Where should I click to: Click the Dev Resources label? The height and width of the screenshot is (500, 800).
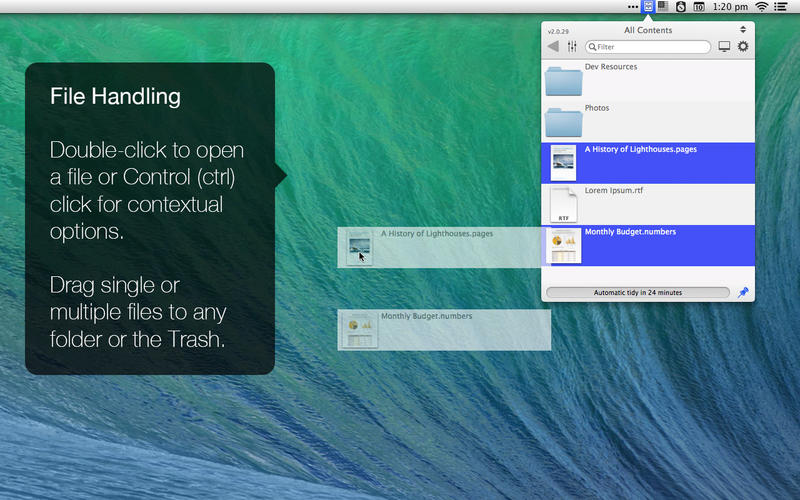point(611,66)
